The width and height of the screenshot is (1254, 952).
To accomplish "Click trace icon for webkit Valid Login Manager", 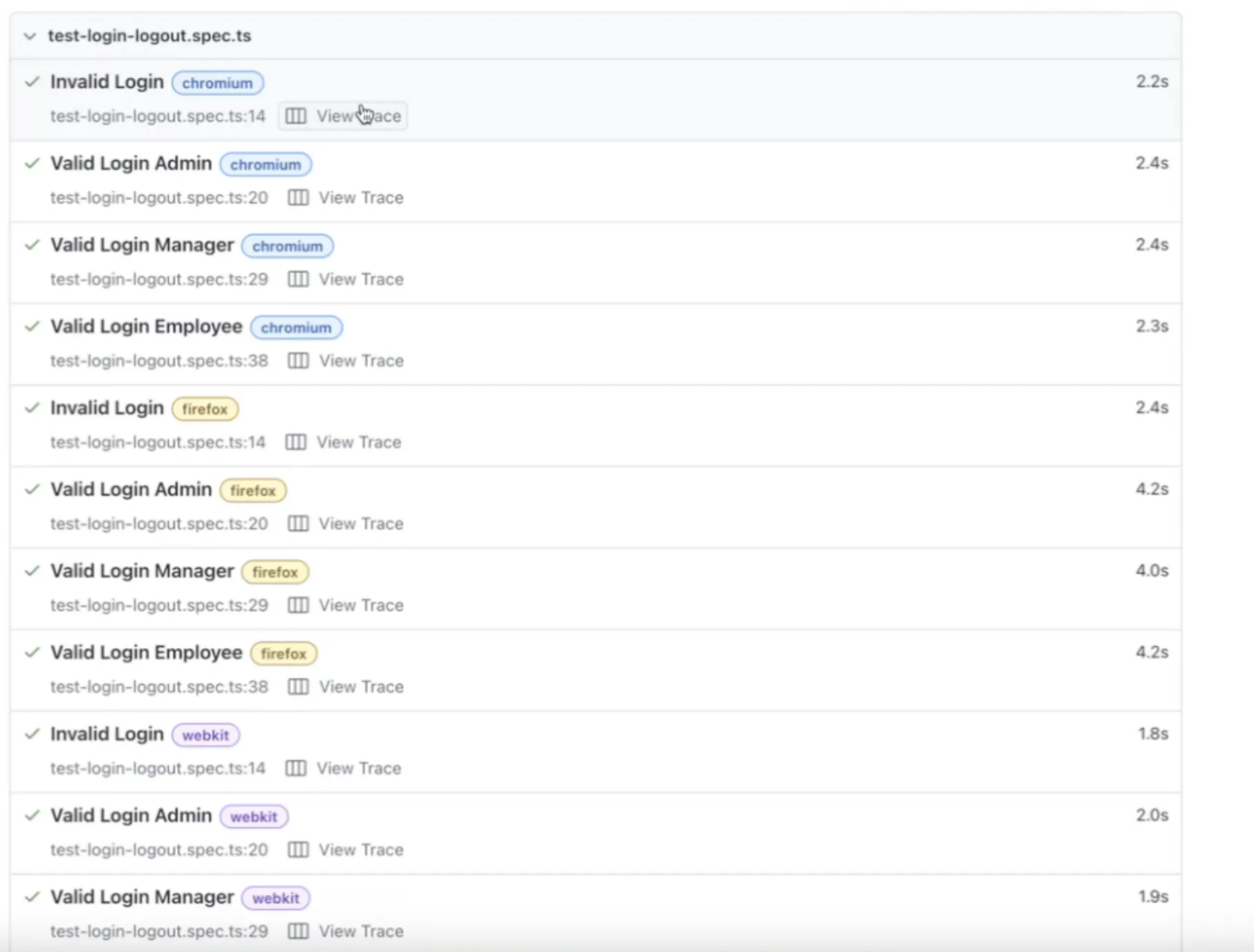I will (x=298, y=931).
